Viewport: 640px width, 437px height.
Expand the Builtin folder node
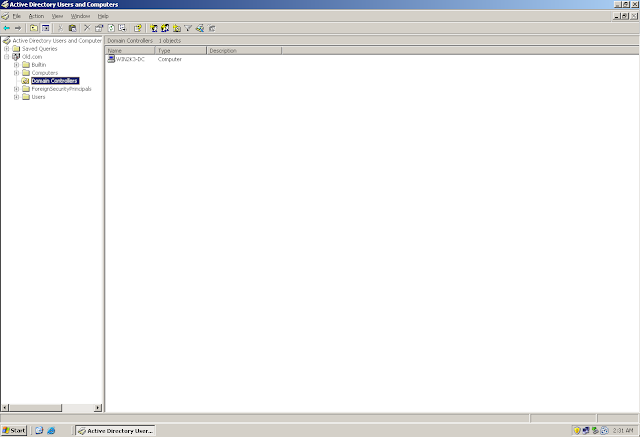pyautogui.click(x=16, y=65)
